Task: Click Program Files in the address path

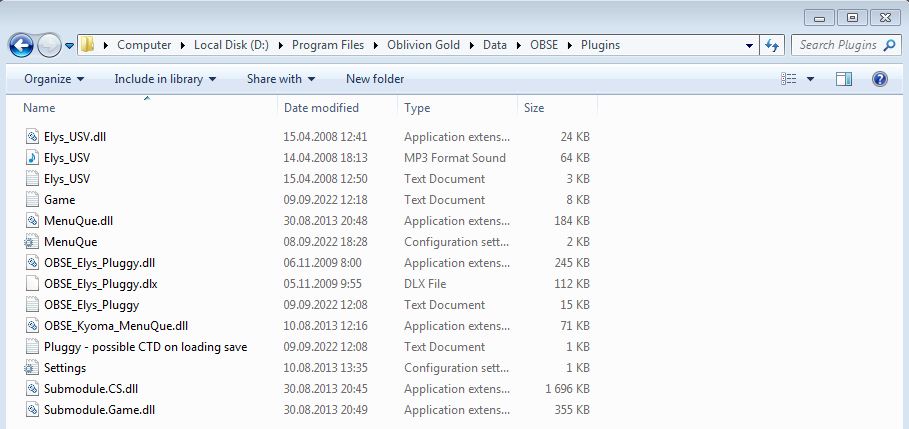Action: tap(328, 45)
